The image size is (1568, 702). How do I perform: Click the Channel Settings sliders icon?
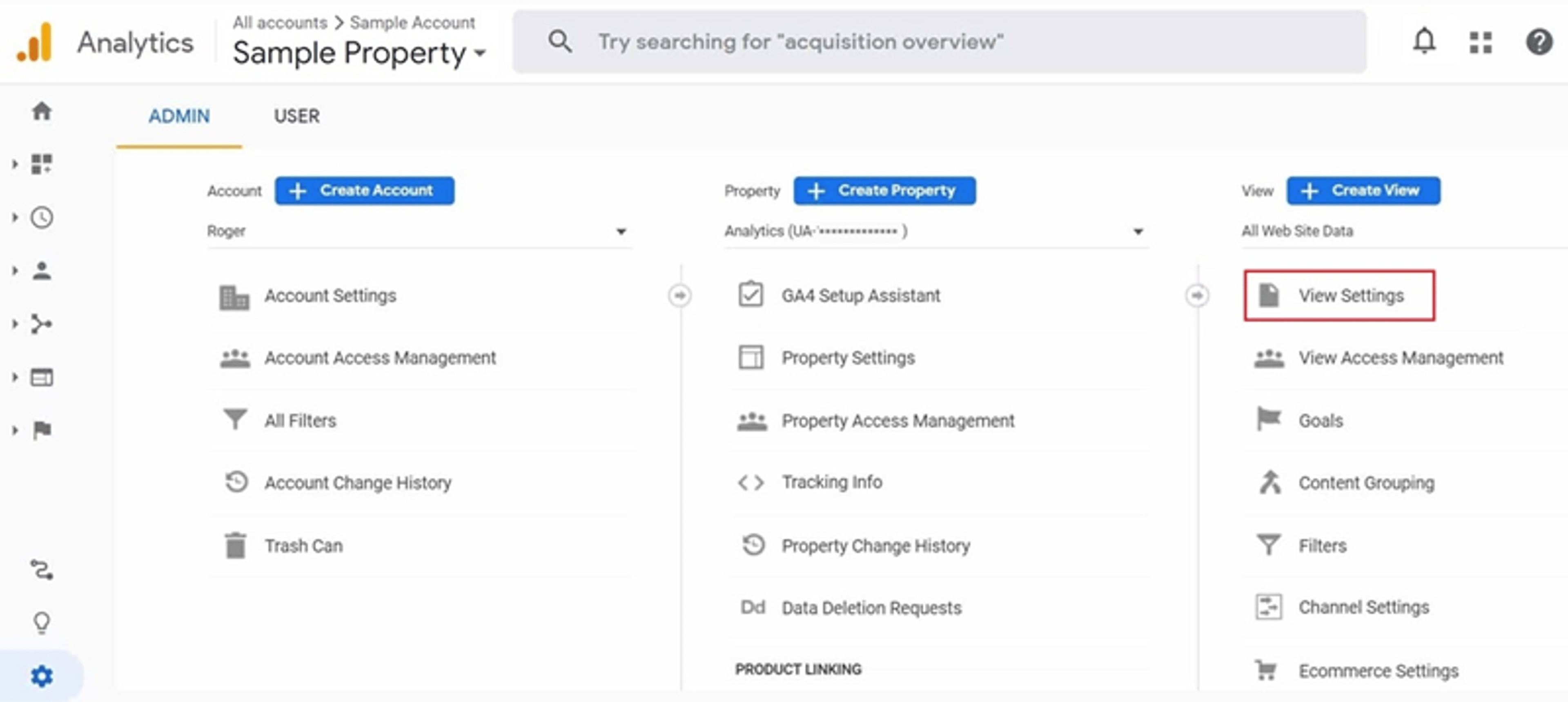pyautogui.click(x=1269, y=607)
